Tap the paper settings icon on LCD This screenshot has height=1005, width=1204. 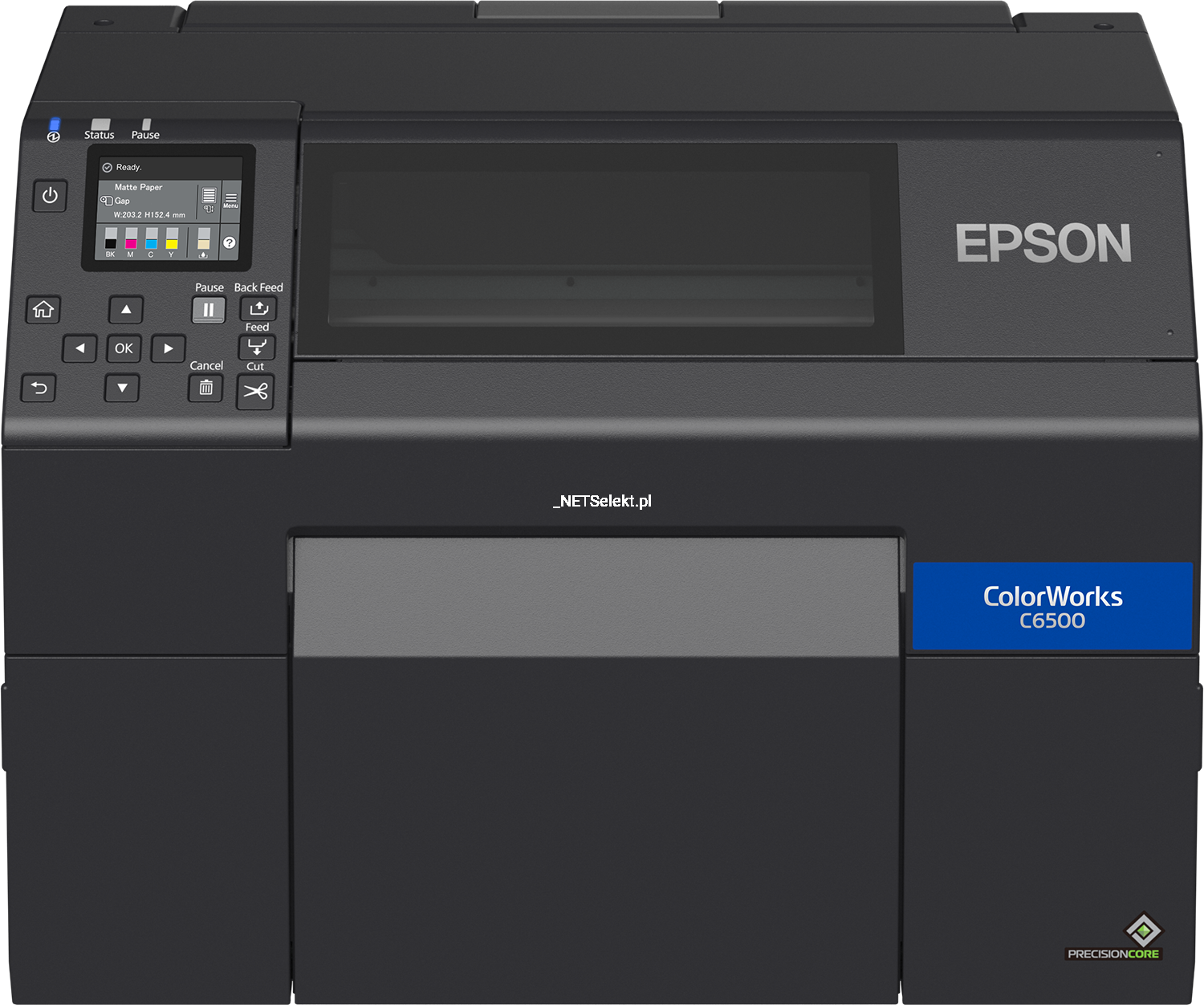209,200
